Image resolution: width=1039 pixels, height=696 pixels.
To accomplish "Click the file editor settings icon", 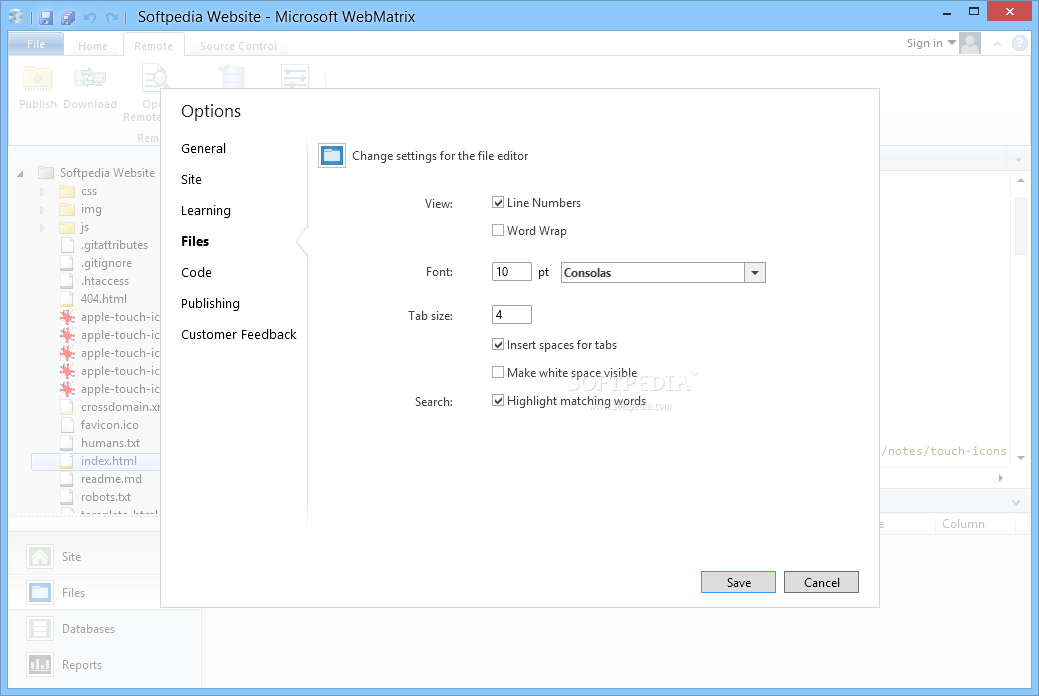I will pyautogui.click(x=332, y=156).
